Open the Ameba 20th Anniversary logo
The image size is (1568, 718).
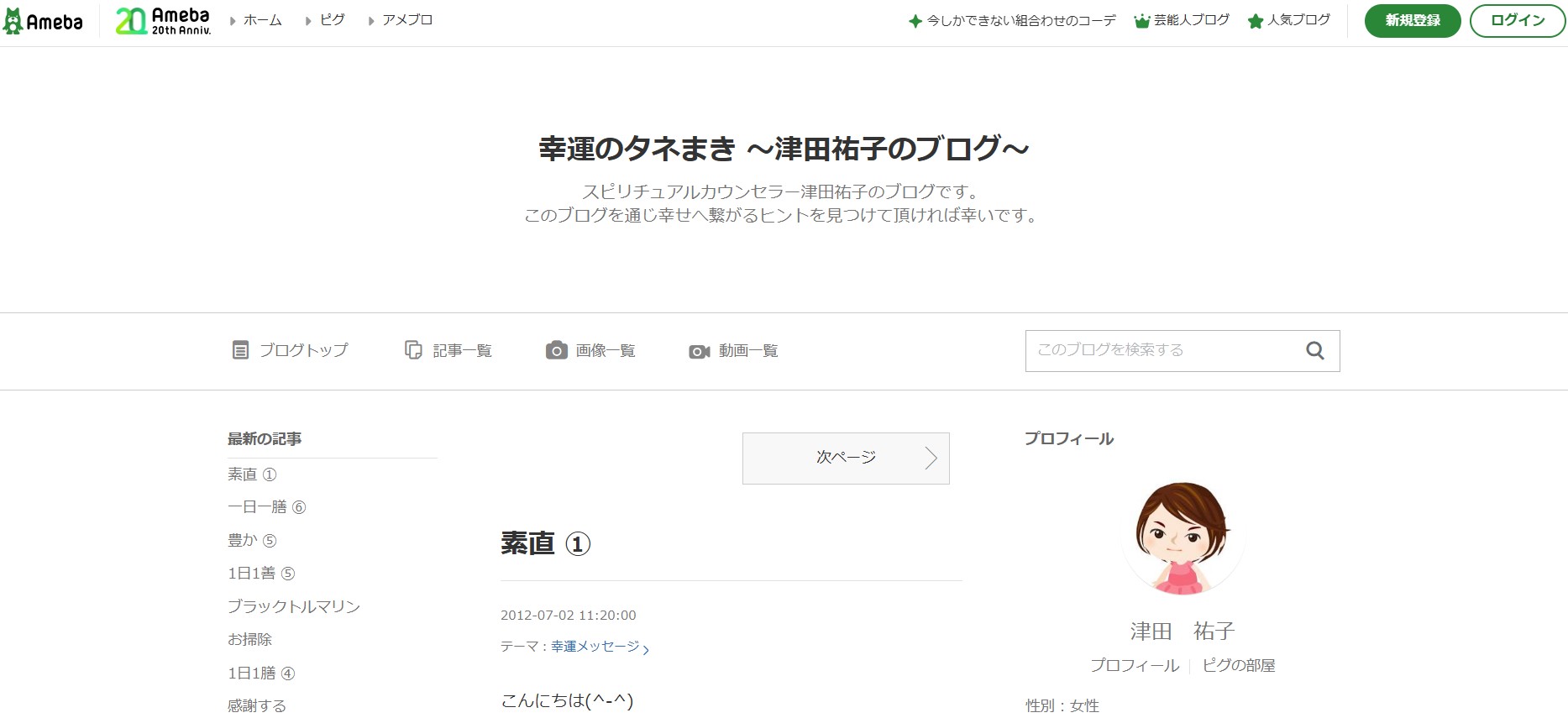coord(163,21)
